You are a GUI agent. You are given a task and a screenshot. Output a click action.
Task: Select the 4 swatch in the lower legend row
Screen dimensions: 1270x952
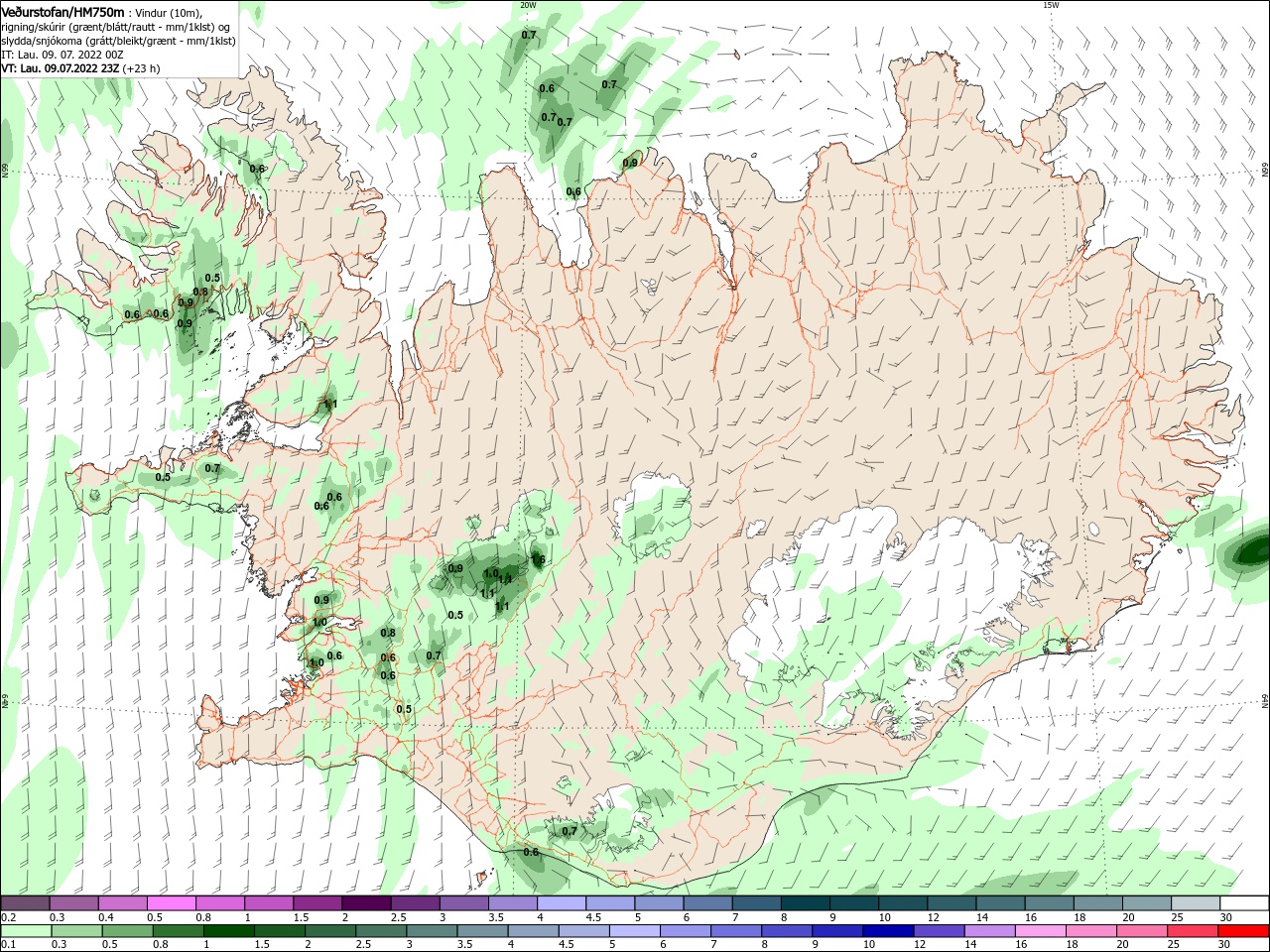pyautogui.click(x=533, y=931)
